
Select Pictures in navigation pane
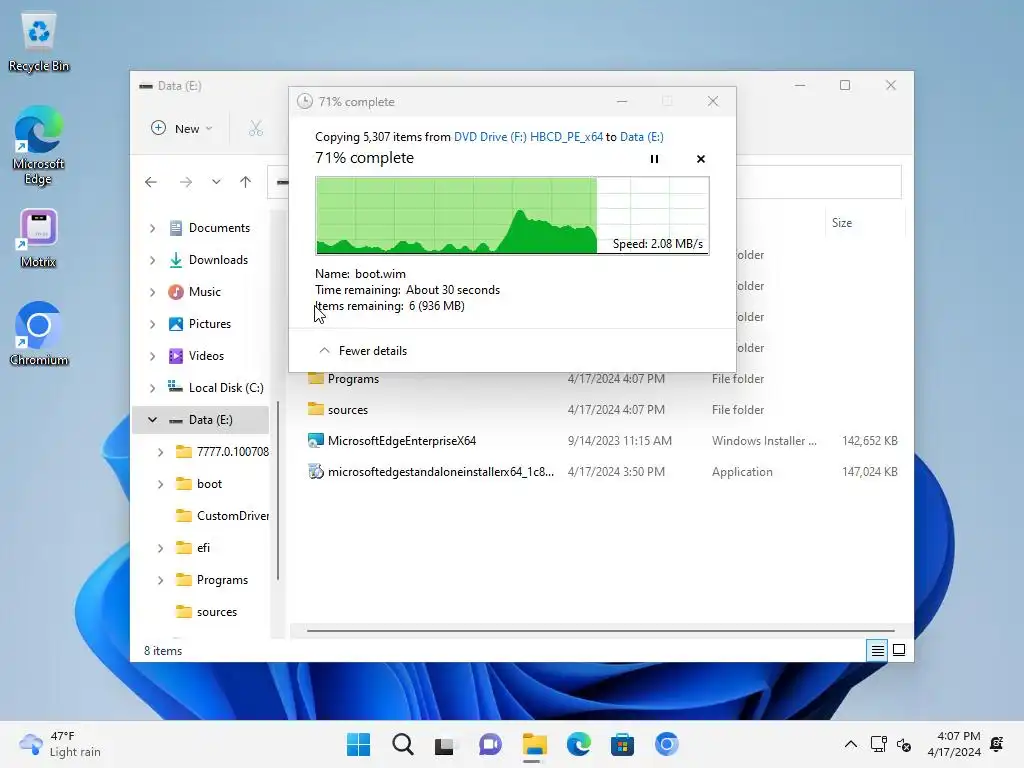tap(200, 324)
